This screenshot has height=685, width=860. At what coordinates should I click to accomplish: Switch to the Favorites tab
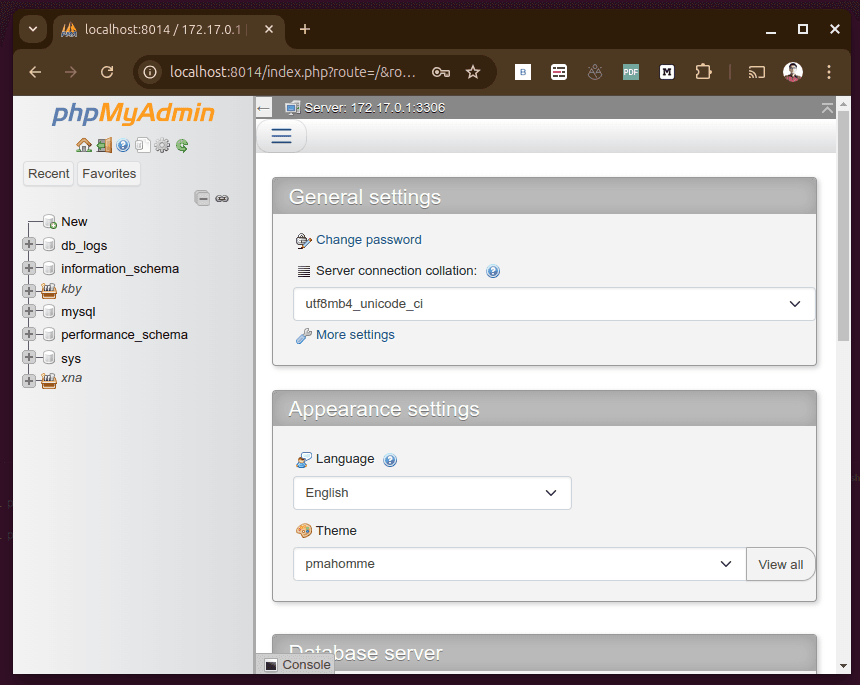109,174
